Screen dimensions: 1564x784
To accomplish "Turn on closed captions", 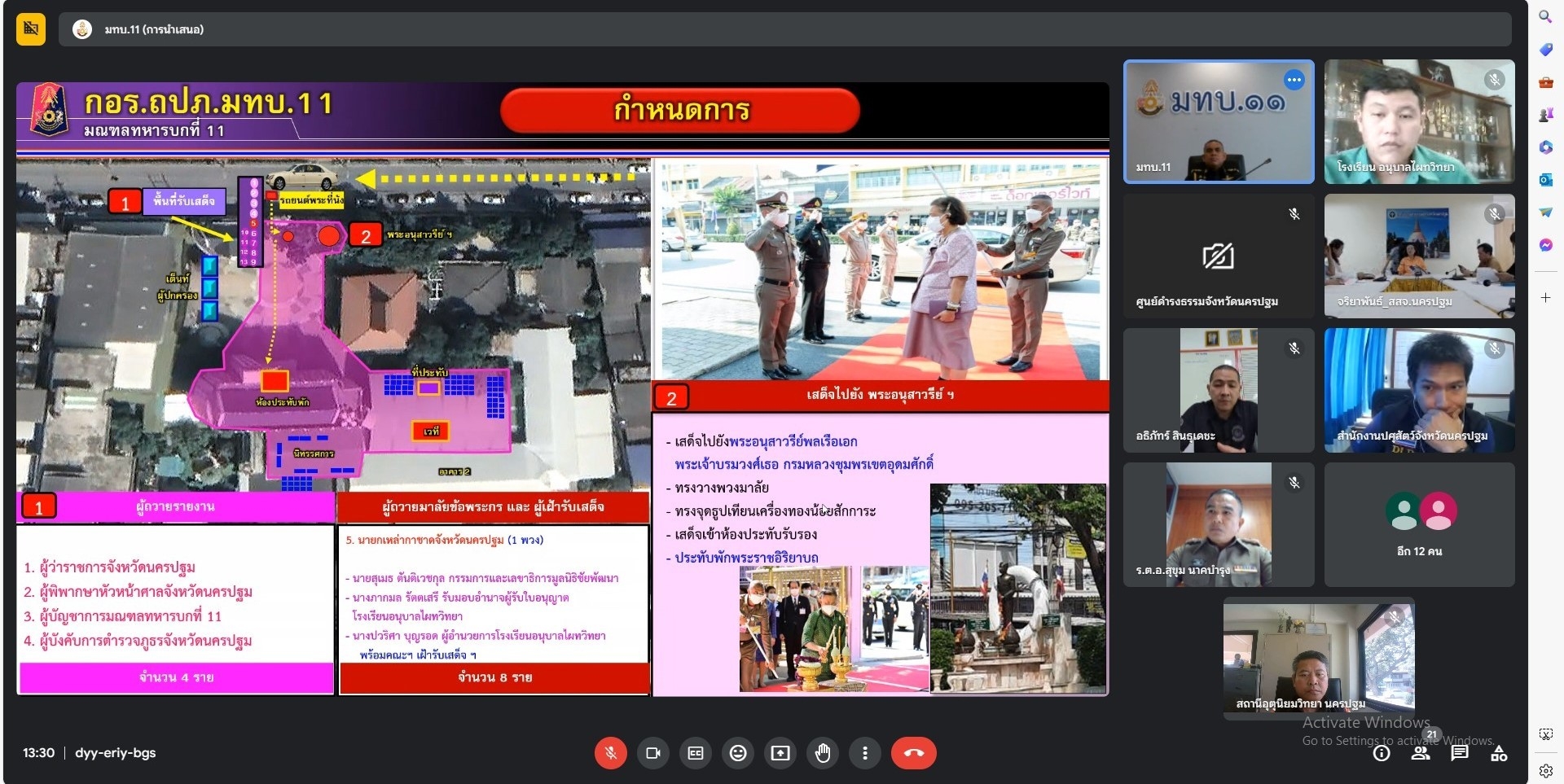I will tap(696, 753).
